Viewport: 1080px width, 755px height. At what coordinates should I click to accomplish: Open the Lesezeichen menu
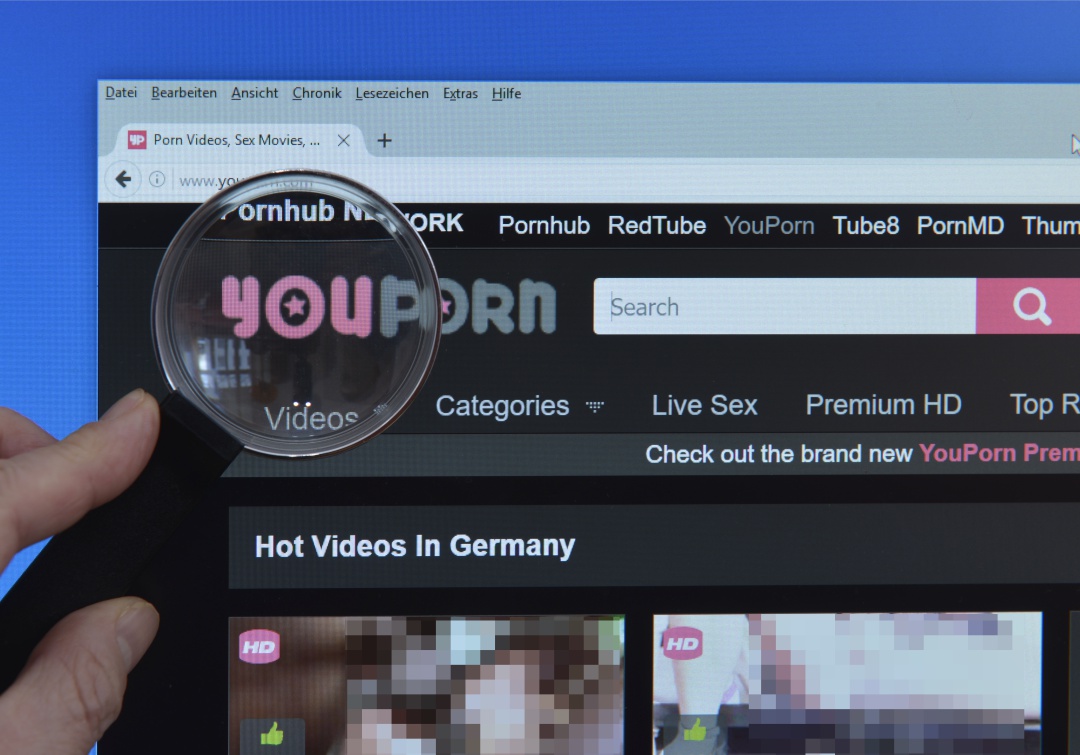pos(392,93)
